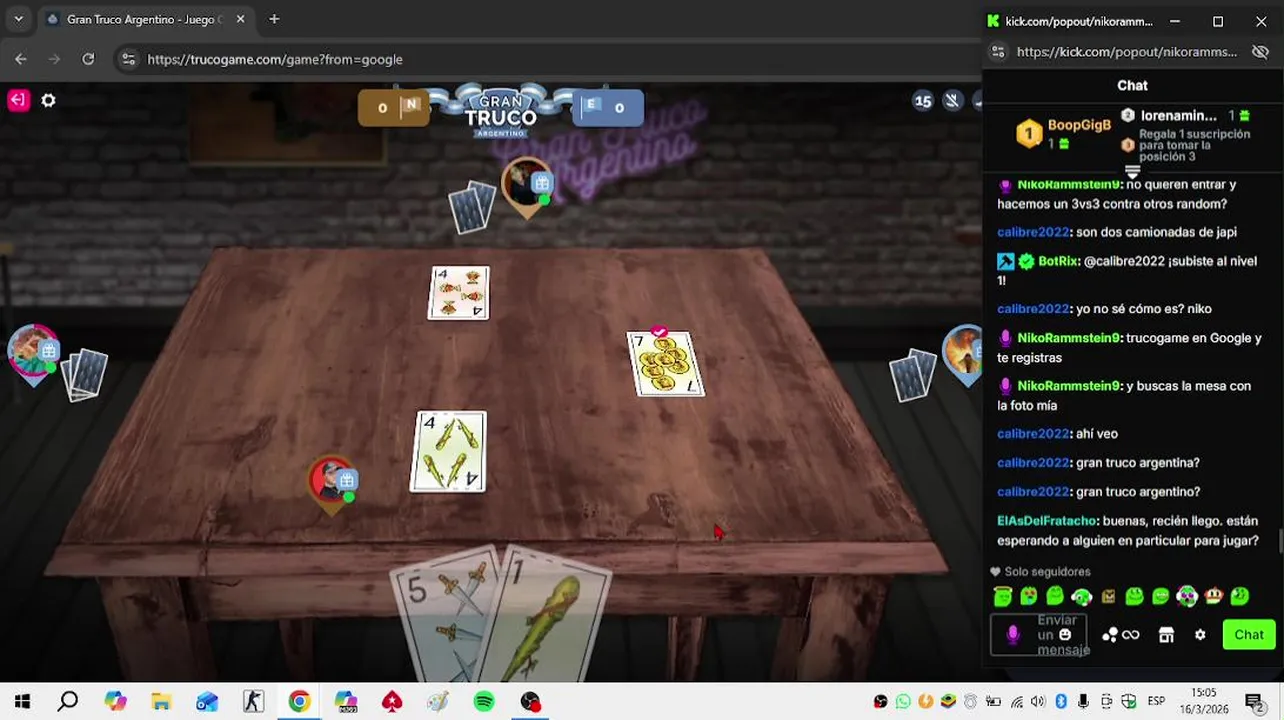Insert the orange mushroom emote
Image resolution: width=1284 pixels, height=720 pixels.
point(1213,597)
